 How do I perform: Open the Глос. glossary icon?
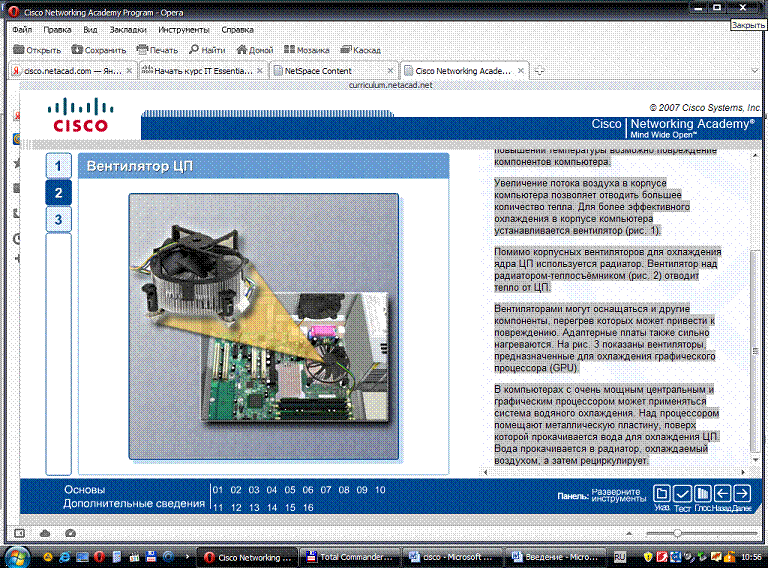click(x=702, y=494)
